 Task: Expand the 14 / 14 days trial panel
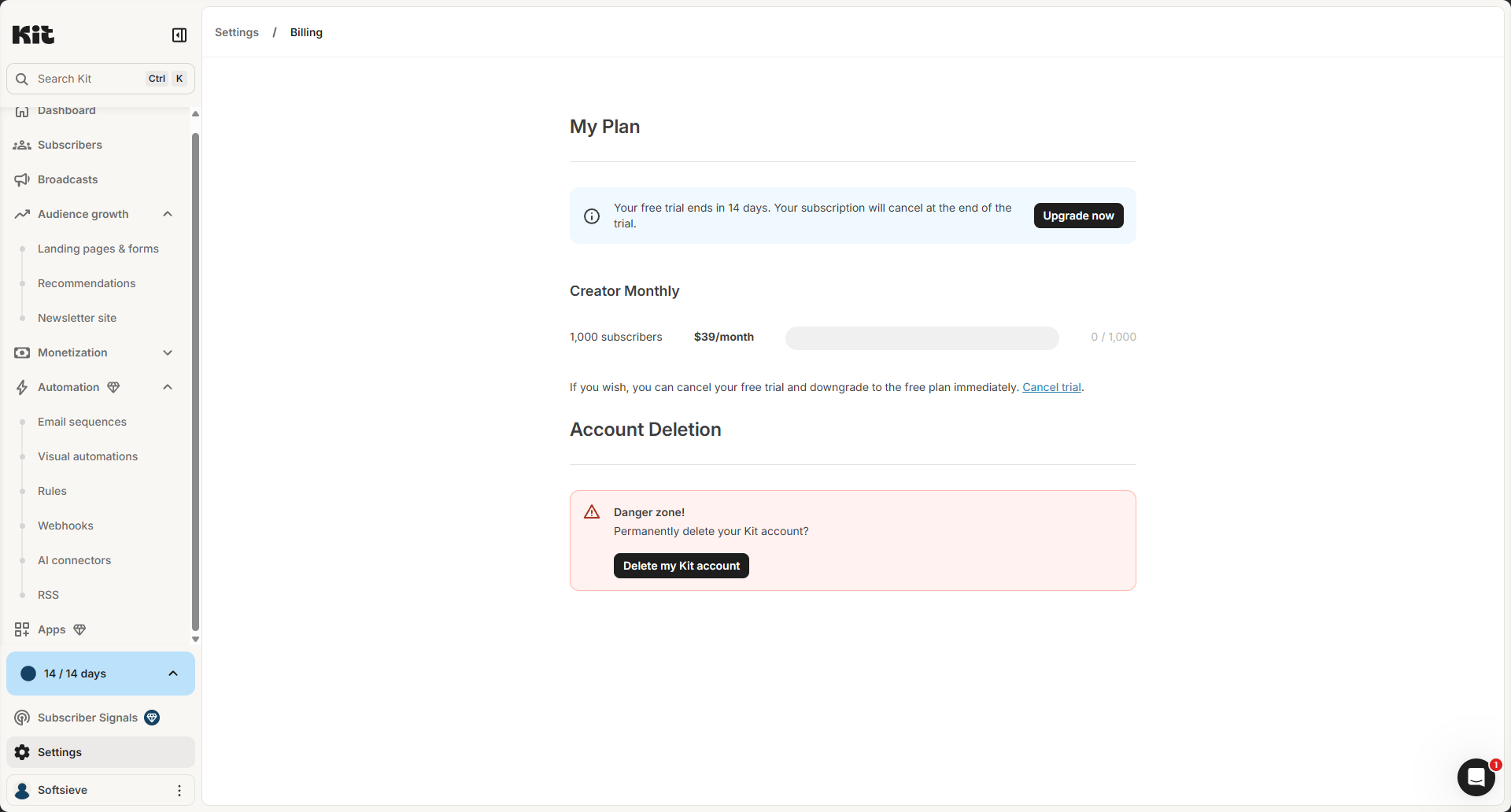(101, 674)
